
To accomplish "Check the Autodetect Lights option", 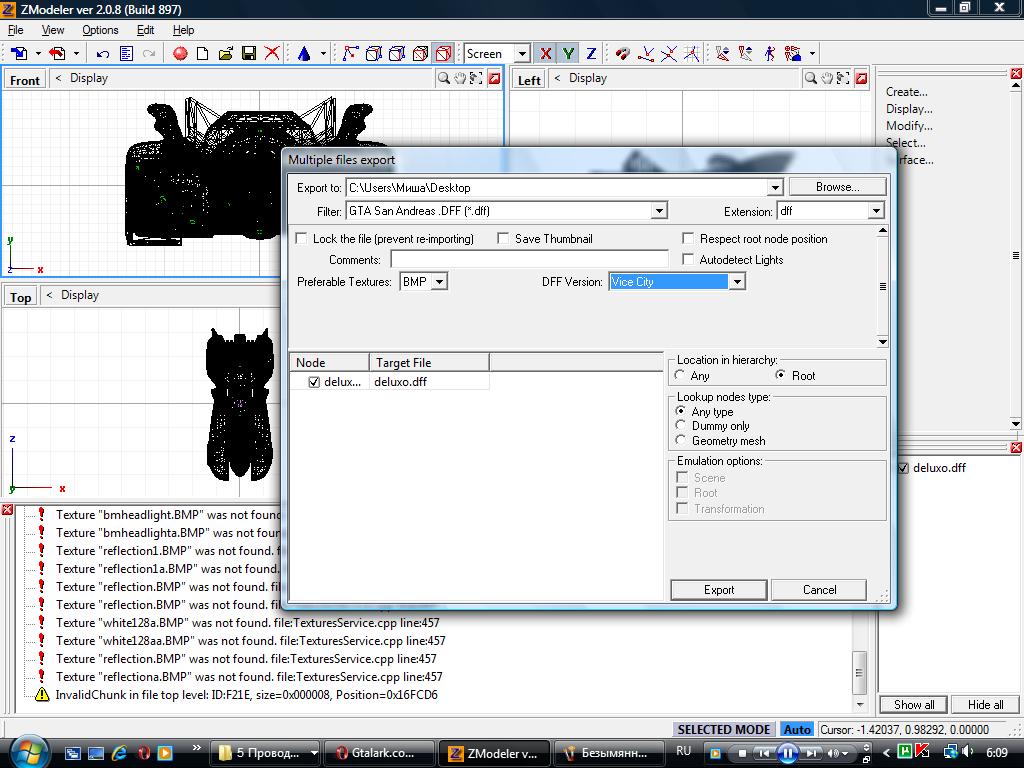I will click(688, 260).
